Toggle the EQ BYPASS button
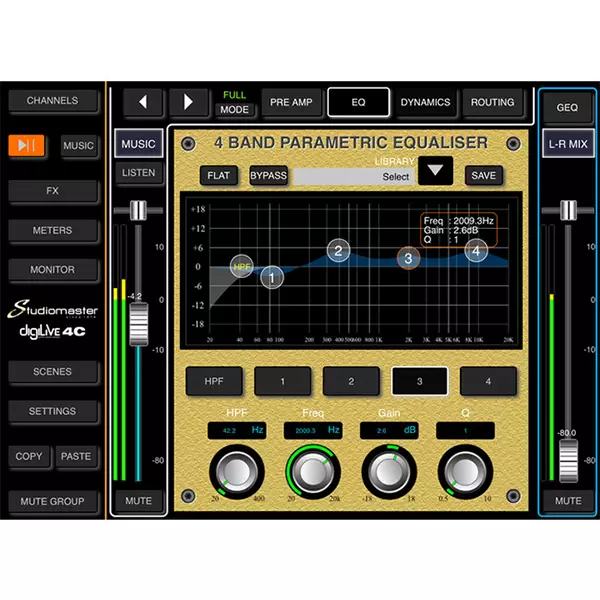Viewport: 600px width, 600px height. coord(268,176)
